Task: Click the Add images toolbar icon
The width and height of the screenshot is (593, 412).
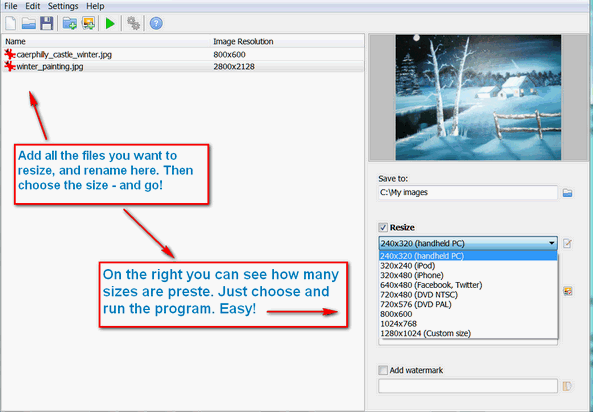Action: (88, 23)
